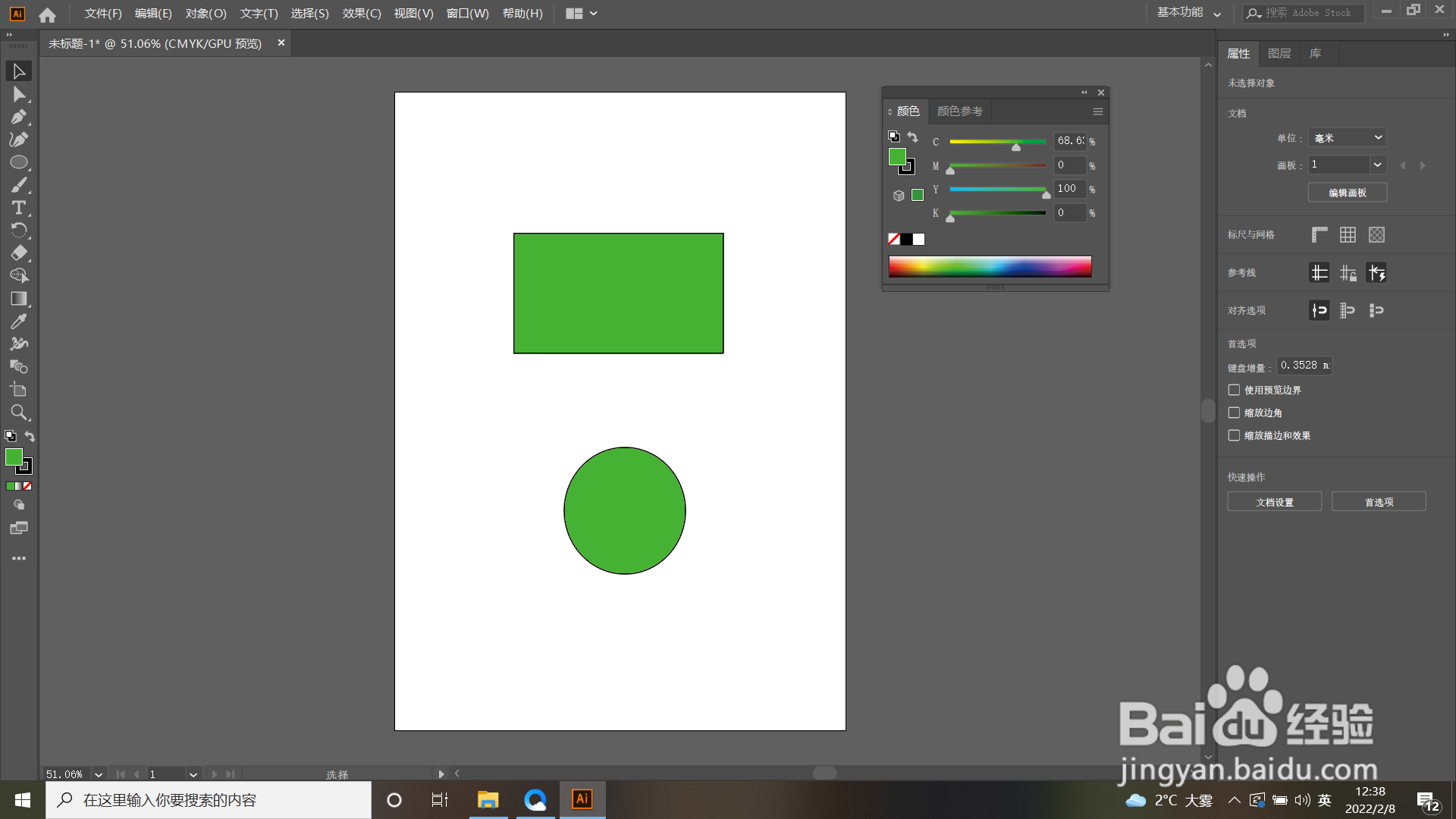Select the Gradient tool

19,299
